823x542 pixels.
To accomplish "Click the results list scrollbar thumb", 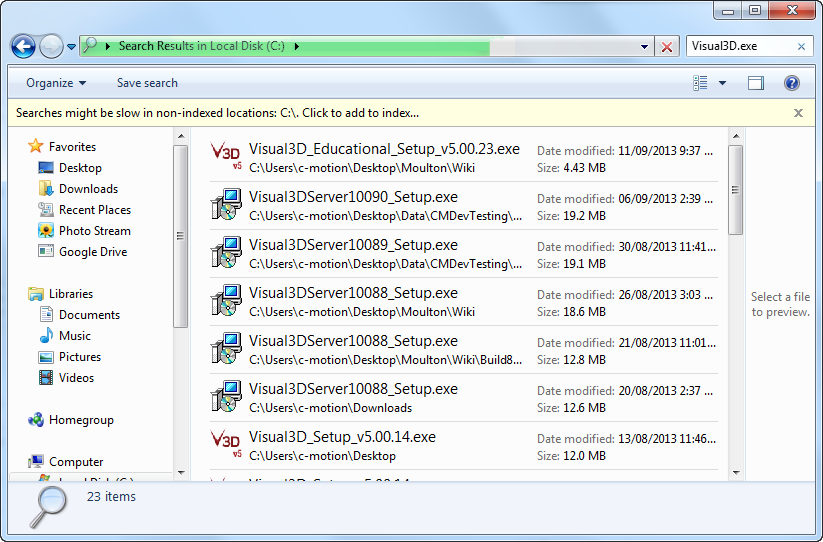I will 736,190.
